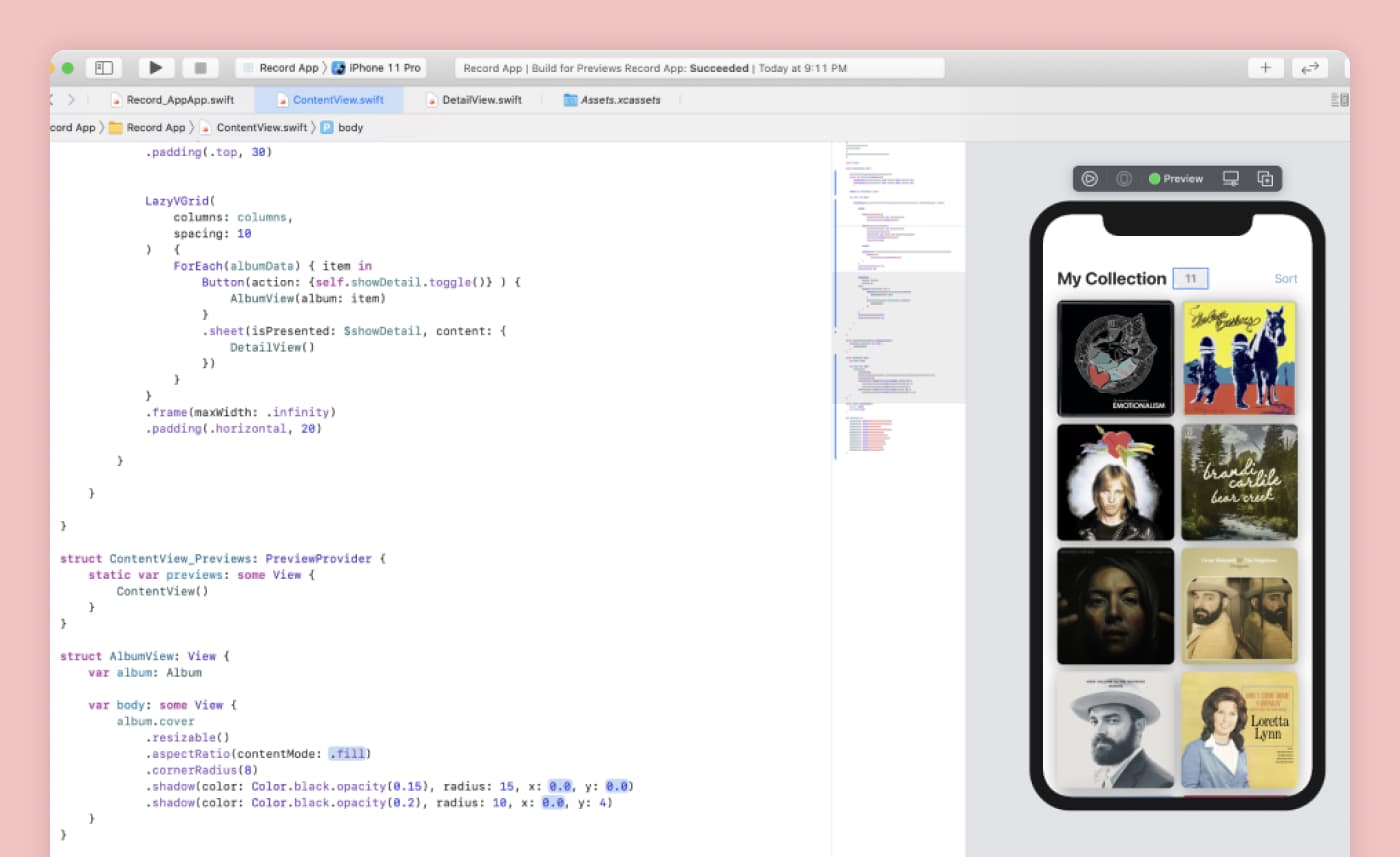Click the Swift file icon in jump bar
Screen dimensions: 1400x857
point(205,128)
